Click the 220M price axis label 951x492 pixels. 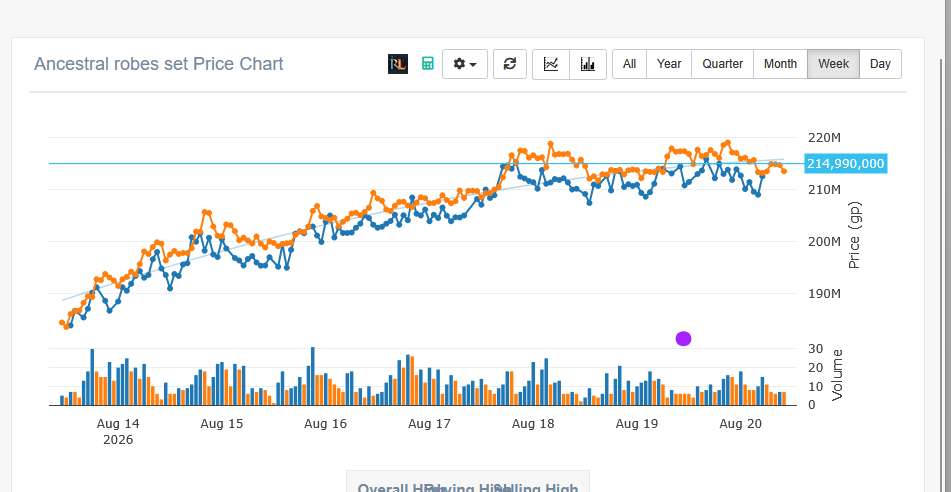tap(824, 138)
